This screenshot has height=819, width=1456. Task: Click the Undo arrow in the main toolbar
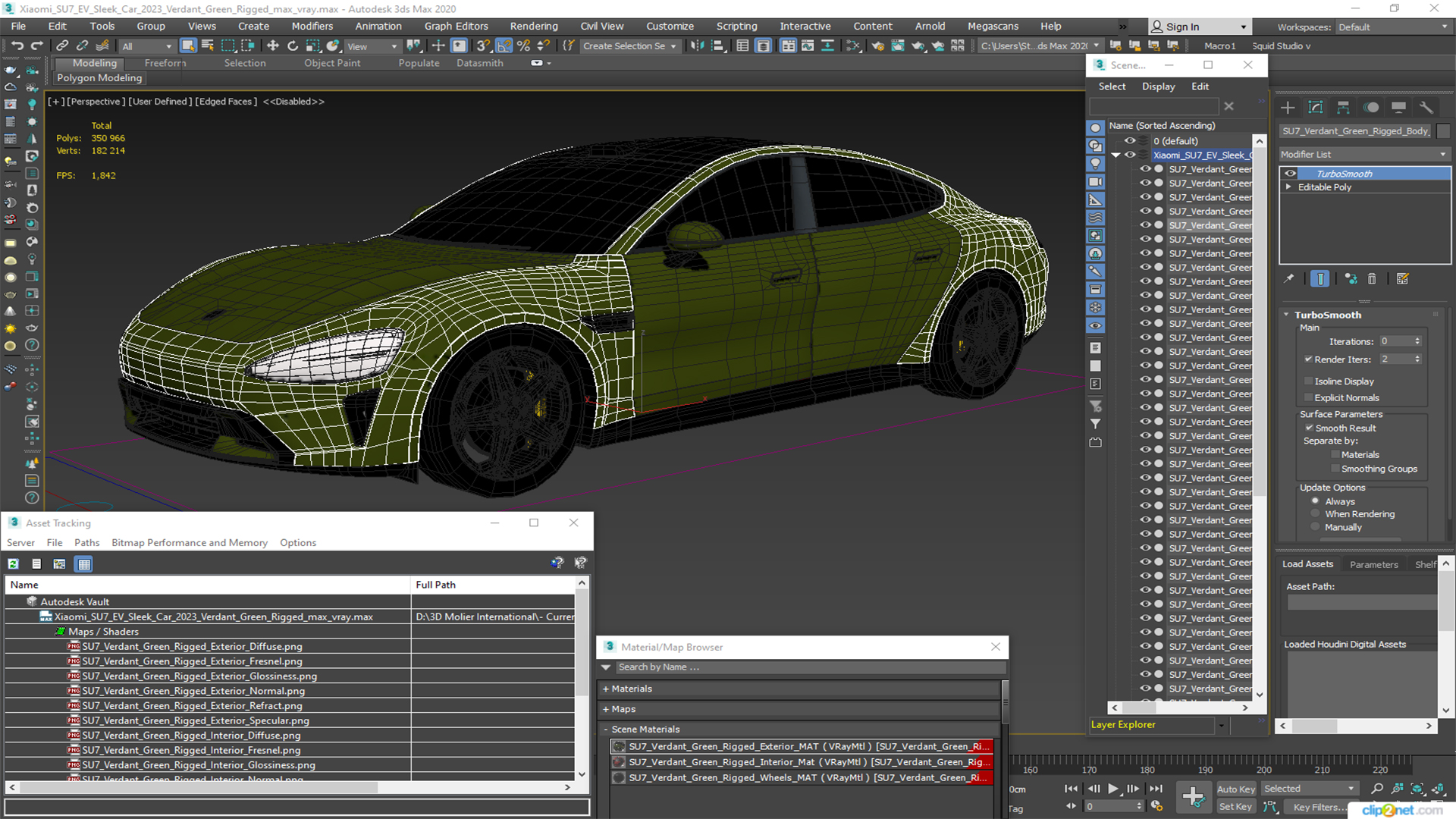[x=17, y=45]
